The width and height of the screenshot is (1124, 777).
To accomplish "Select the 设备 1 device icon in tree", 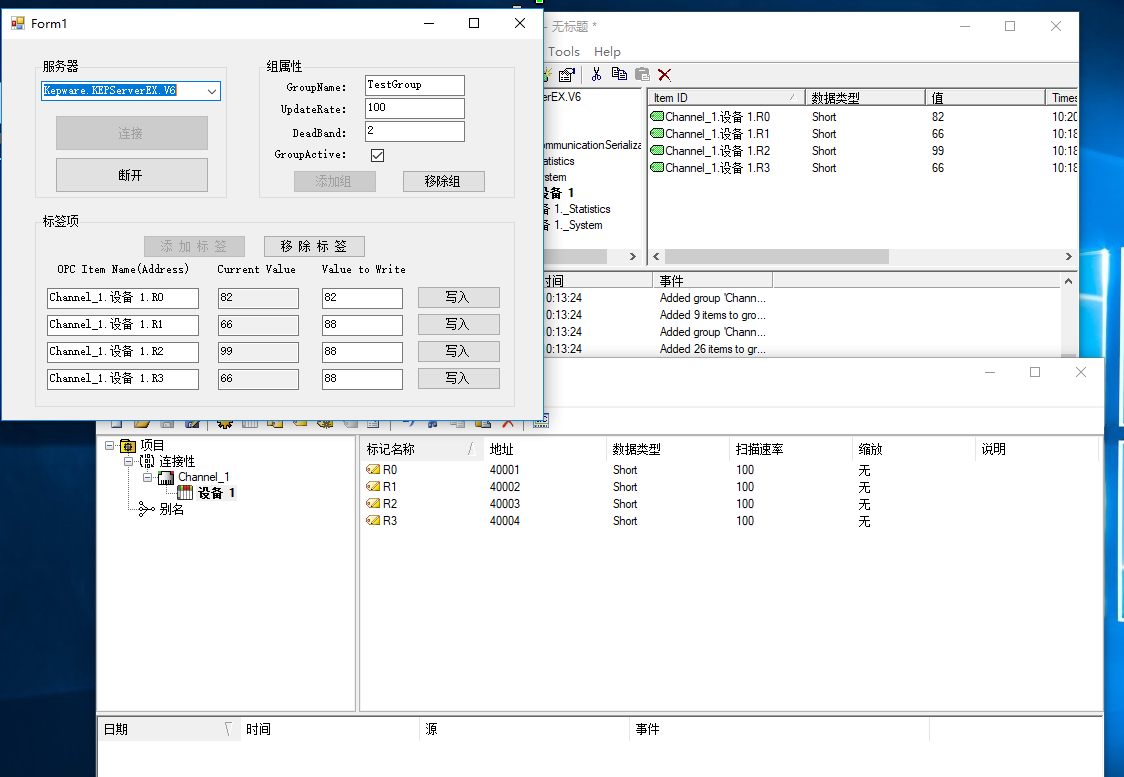I will pyautogui.click(x=185, y=493).
